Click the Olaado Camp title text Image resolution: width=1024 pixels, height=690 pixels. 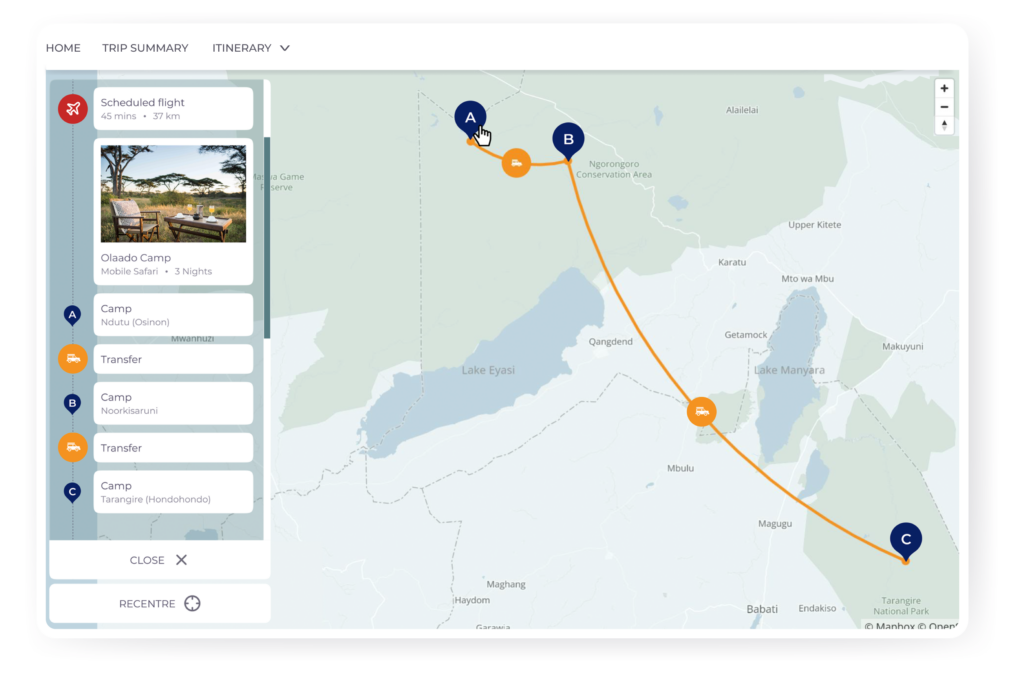pyautogui.click(x=136, y=258)
